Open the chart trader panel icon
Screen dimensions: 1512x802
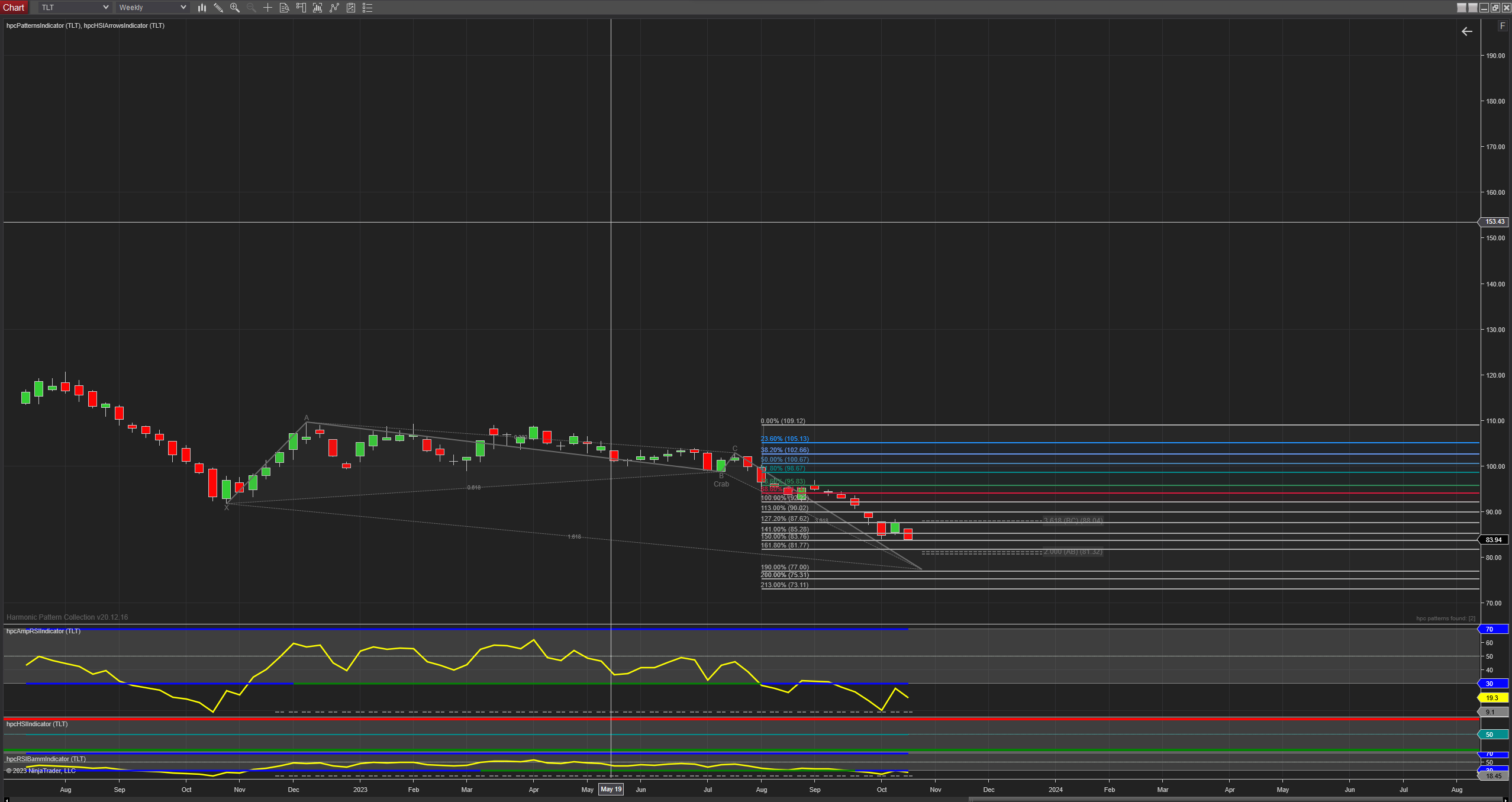coord(301,8)
